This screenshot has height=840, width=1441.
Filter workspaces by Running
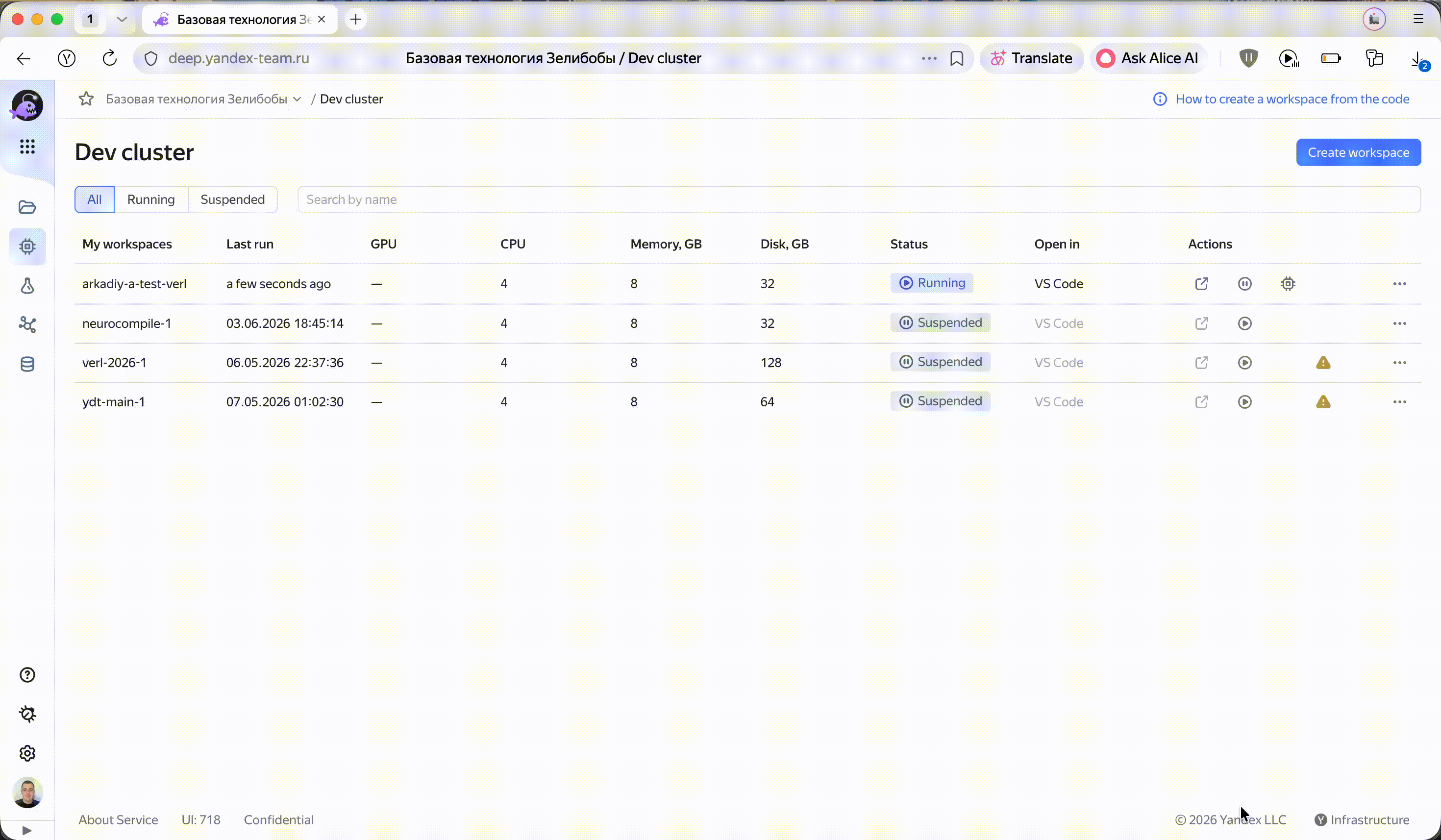151,199
